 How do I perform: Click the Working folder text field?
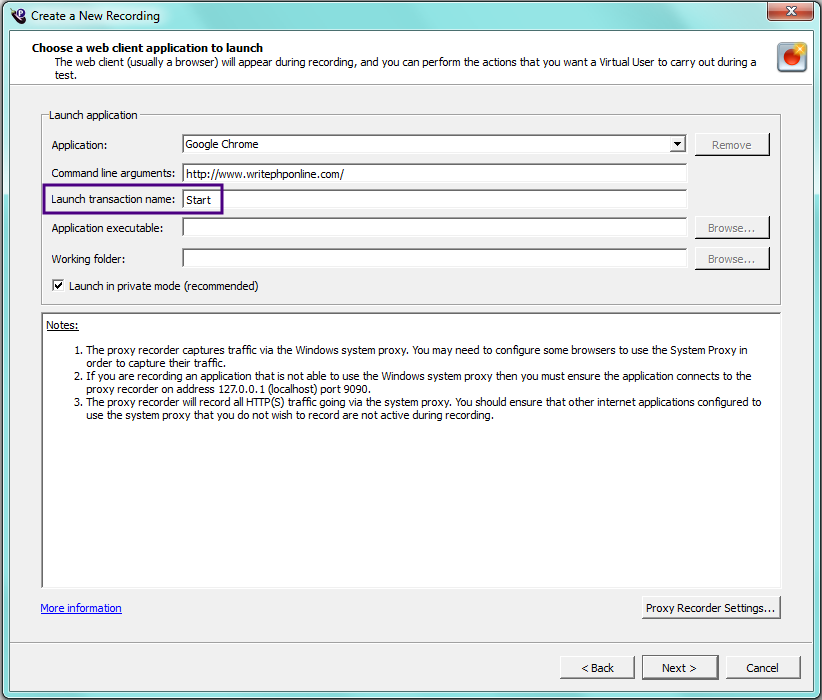pyautogui.click(x=434, y=259)
